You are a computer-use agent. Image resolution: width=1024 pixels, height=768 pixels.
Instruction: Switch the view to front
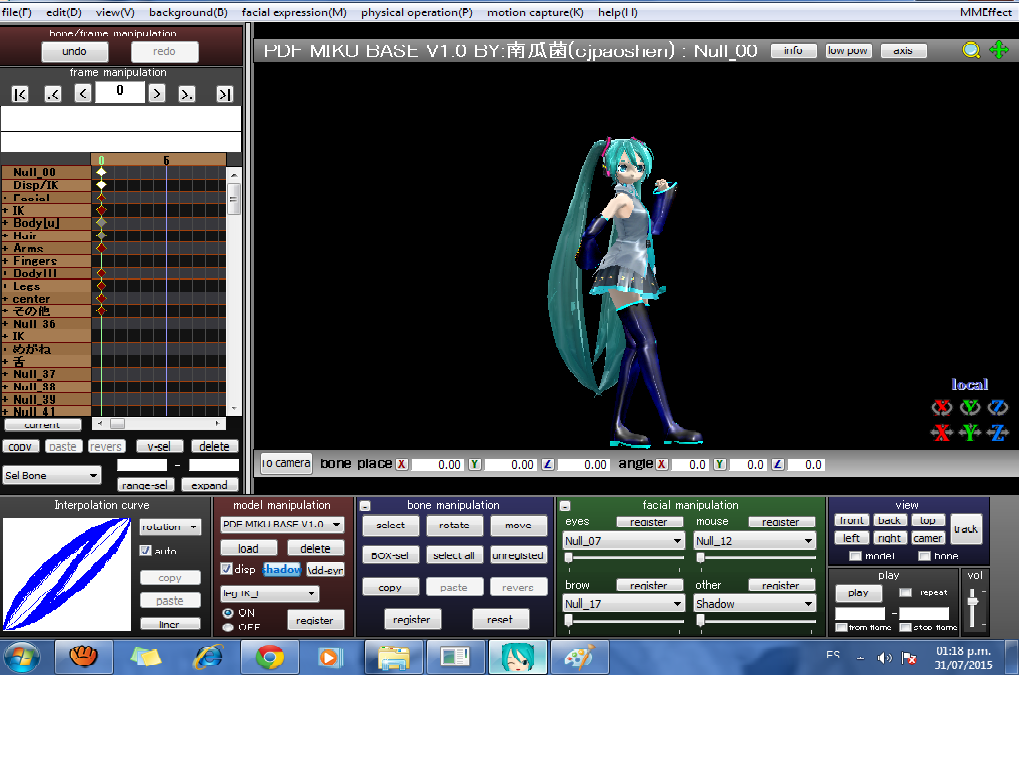852,520
